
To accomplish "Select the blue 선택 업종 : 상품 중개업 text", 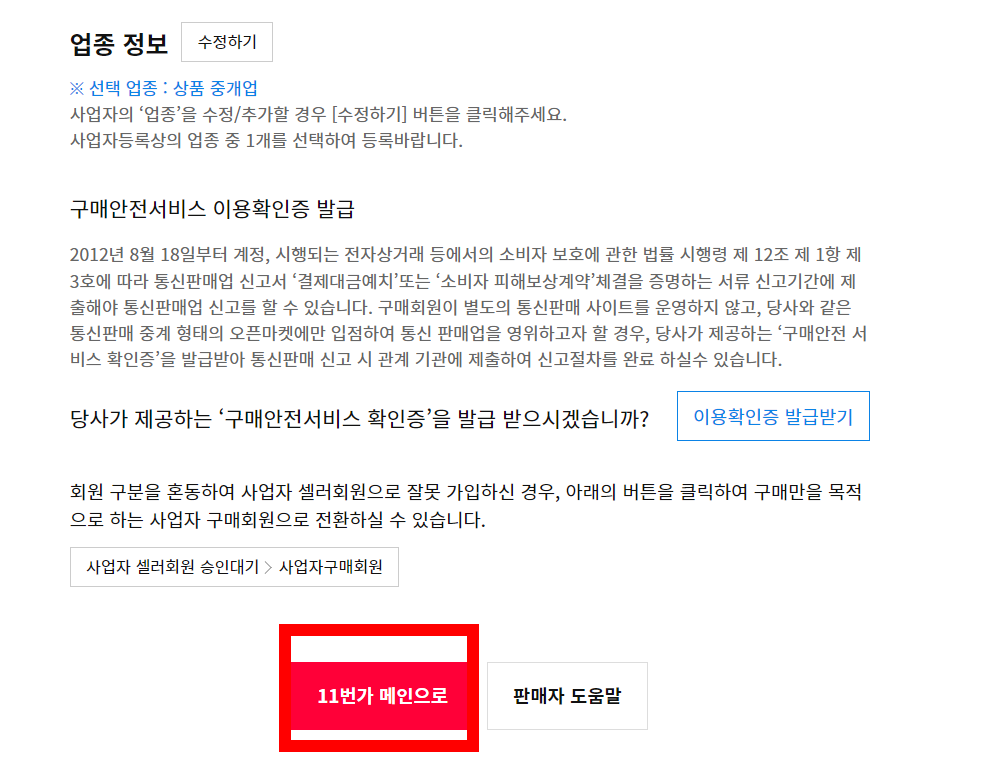I will pyautogui.click(x=164, y=88).
